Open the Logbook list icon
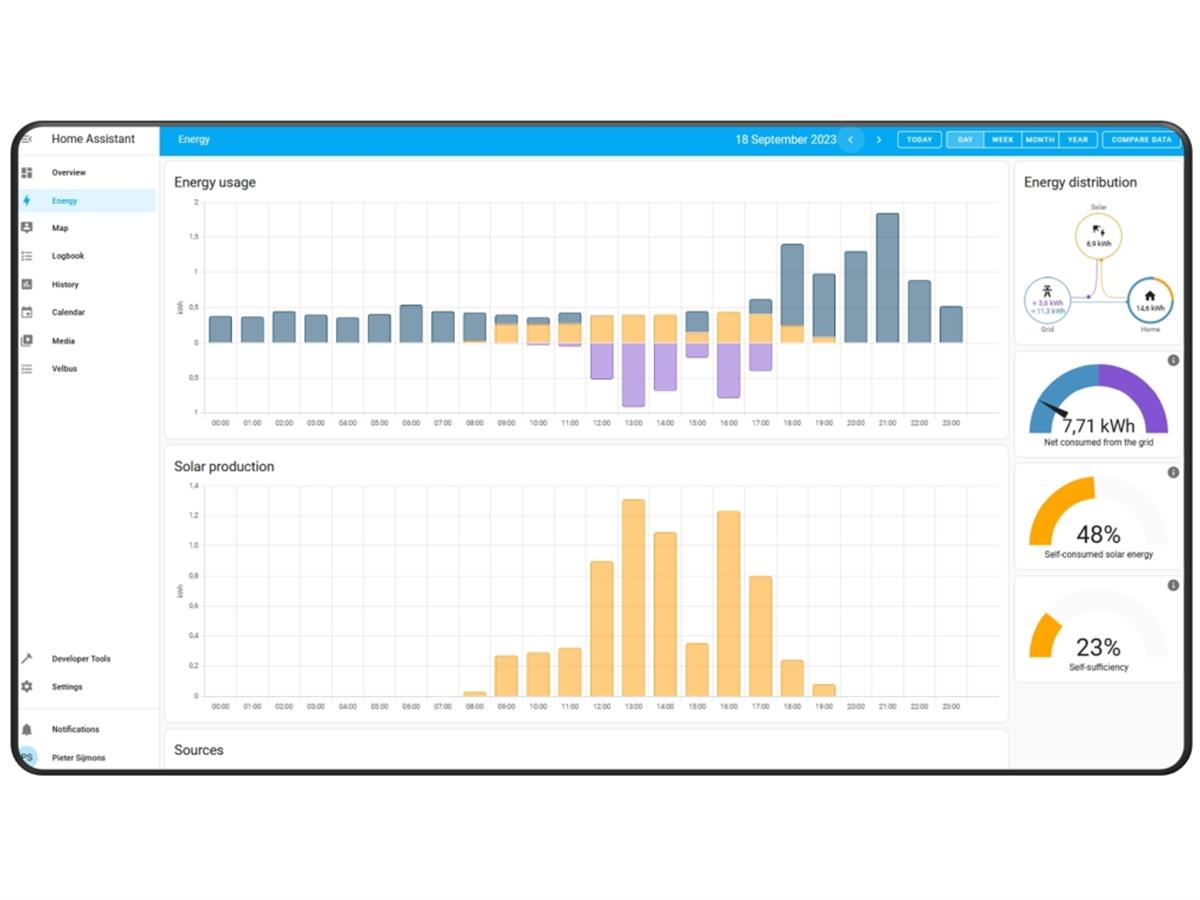 click(x=27, y=256)
